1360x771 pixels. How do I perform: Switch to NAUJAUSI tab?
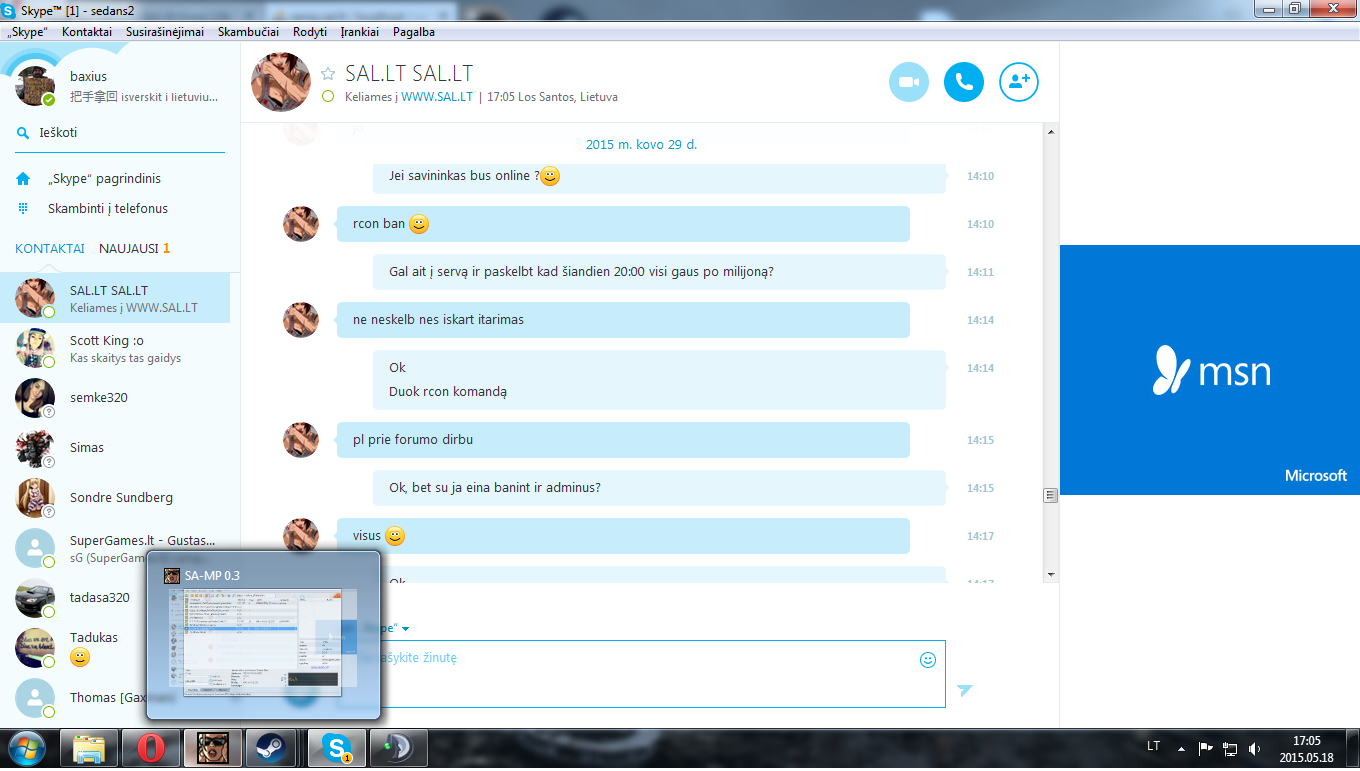(x=134, y=249)
